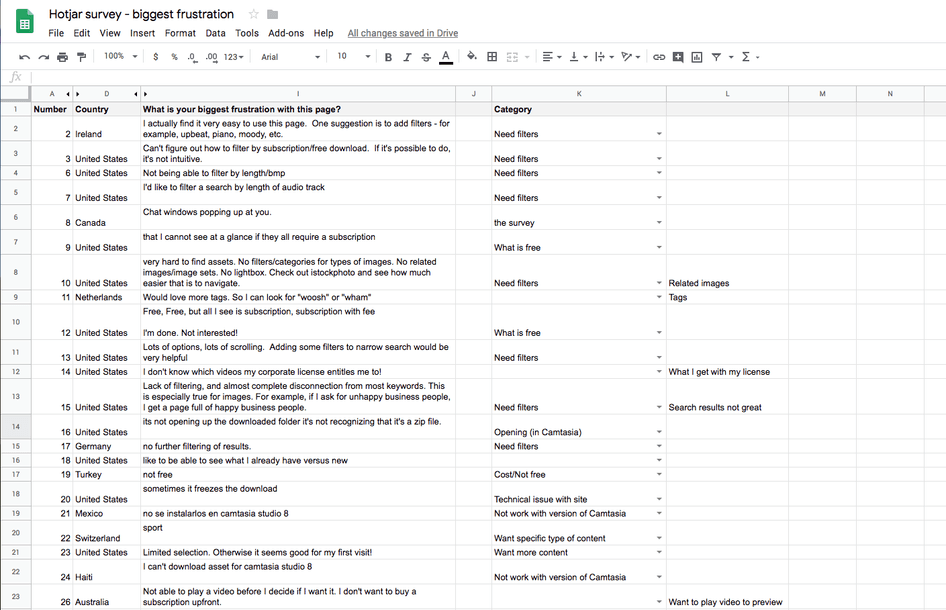
Task: Click the Insert chart icon
Action: (697, 57)
